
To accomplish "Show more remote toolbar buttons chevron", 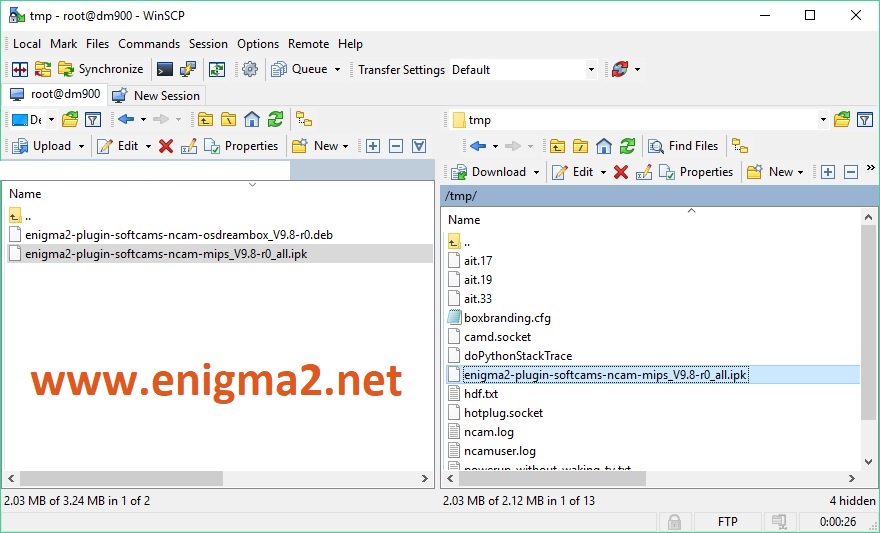I will (x=870, y=168).
